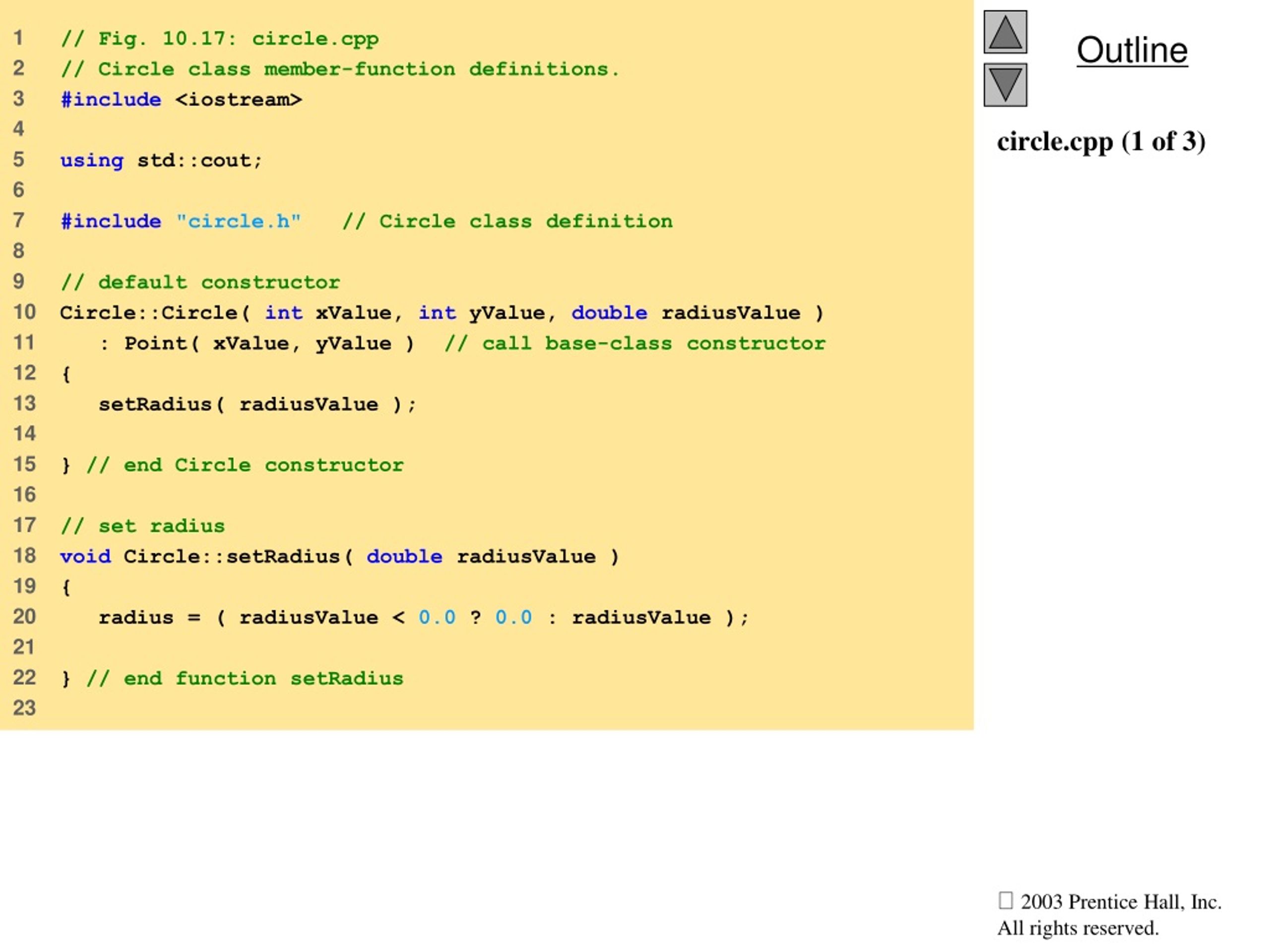Click the "circle.h" string literal
The image size is (1270, 952).
click(x=238, y=222)
